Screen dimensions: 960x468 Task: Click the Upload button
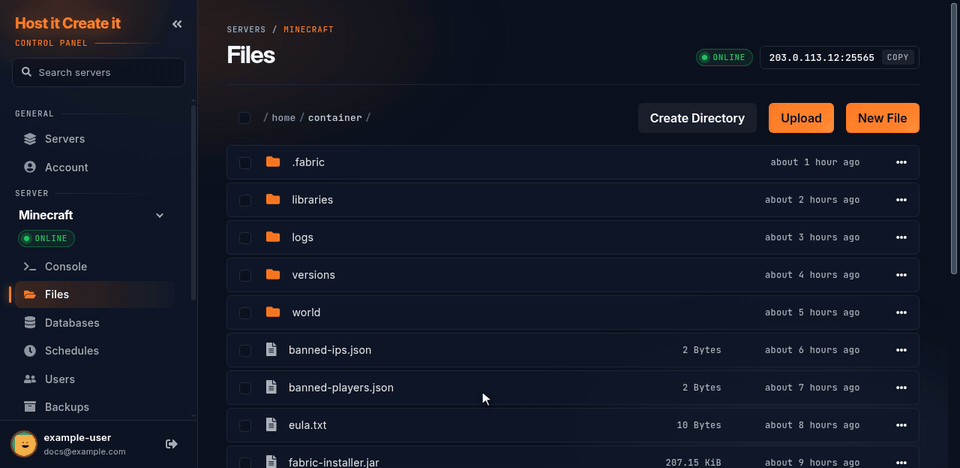point(801,118)
